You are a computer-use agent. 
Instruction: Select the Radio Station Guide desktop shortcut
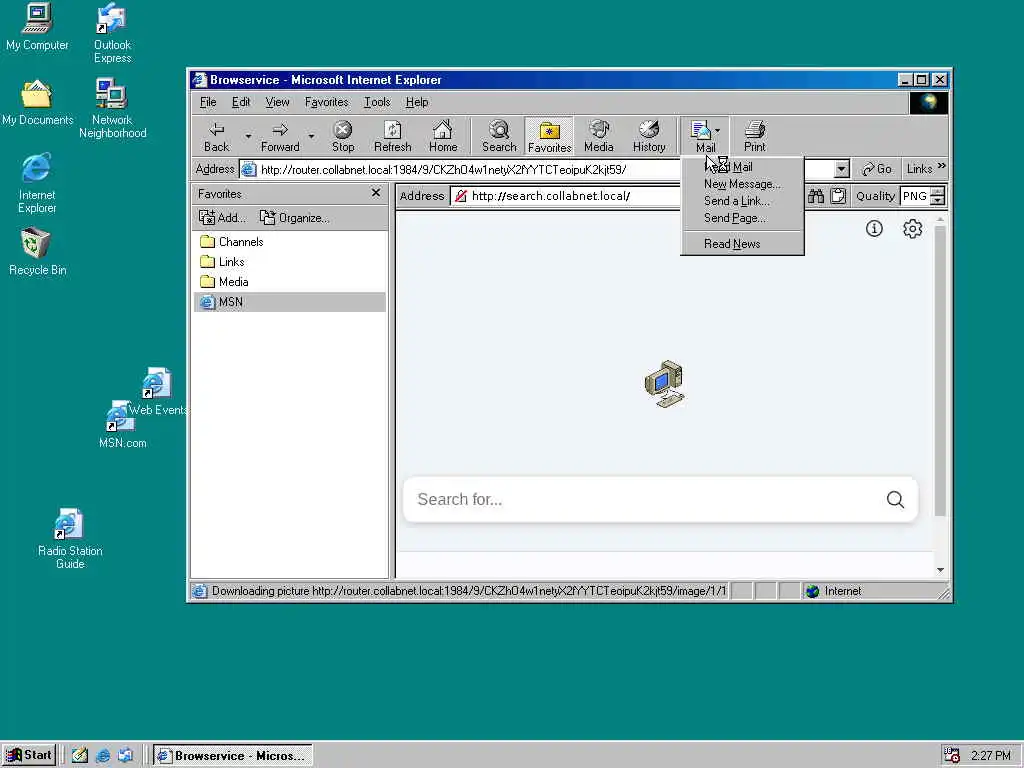pos(69,539)
